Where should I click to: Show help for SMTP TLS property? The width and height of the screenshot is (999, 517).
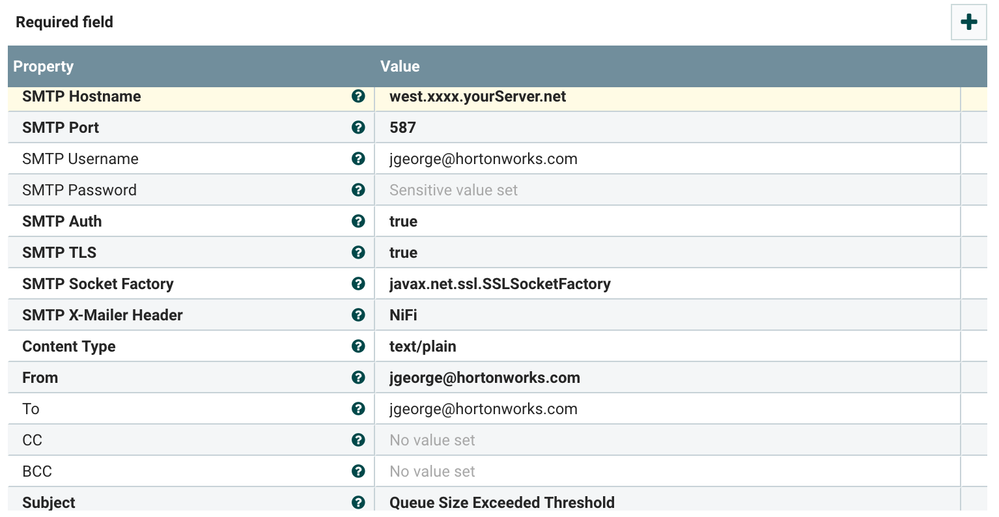point(358,252)
